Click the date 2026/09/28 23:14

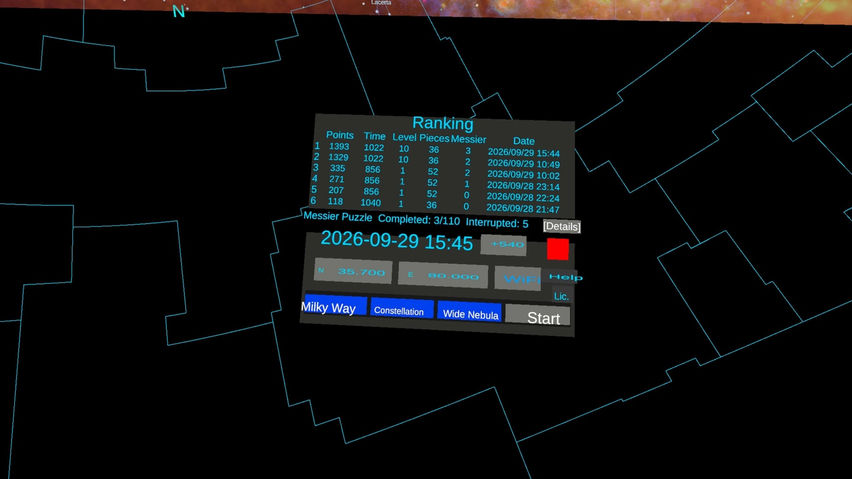523,186
